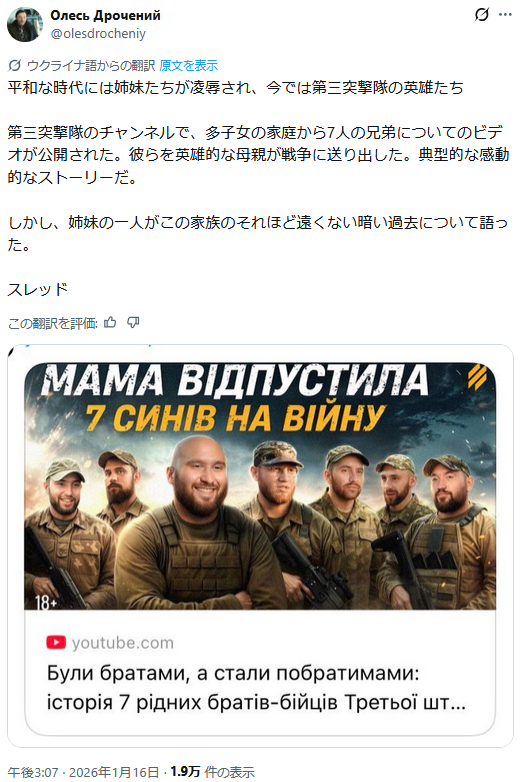Click the 18+ badge on the thumbnail

point(46,603)
